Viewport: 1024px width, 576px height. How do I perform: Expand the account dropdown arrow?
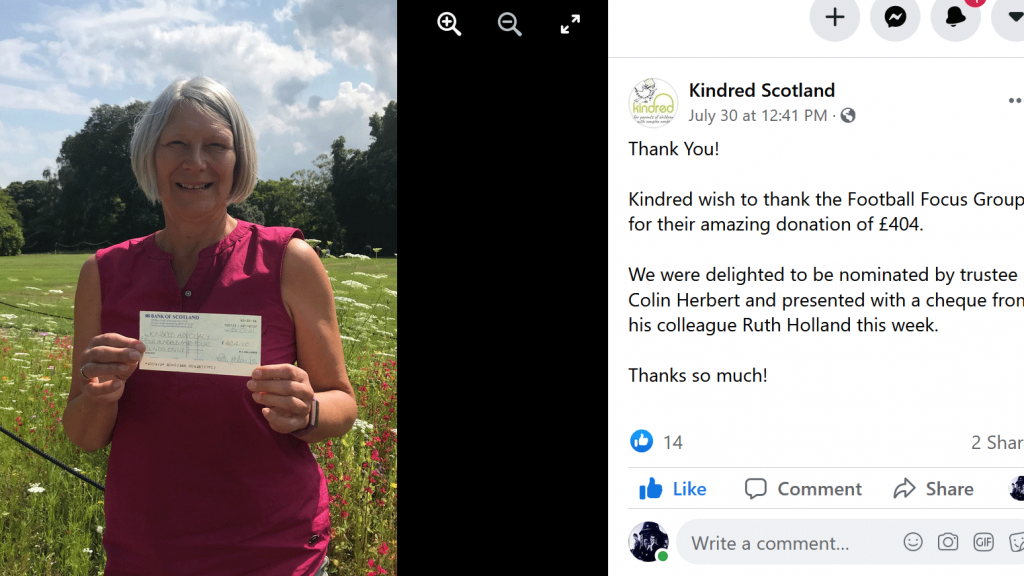coord(1011,17)
